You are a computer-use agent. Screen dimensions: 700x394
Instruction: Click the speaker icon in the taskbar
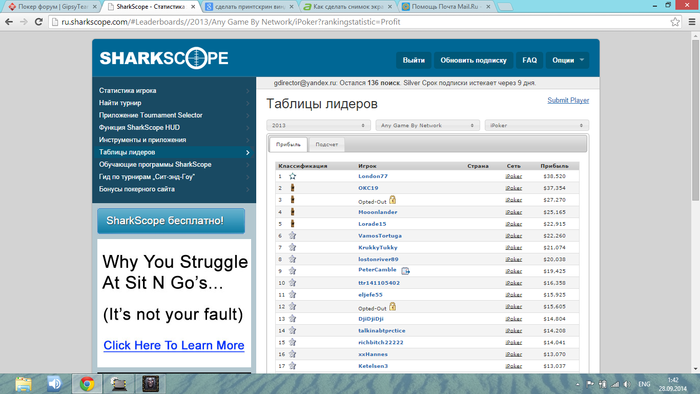[x=54, y=384]
